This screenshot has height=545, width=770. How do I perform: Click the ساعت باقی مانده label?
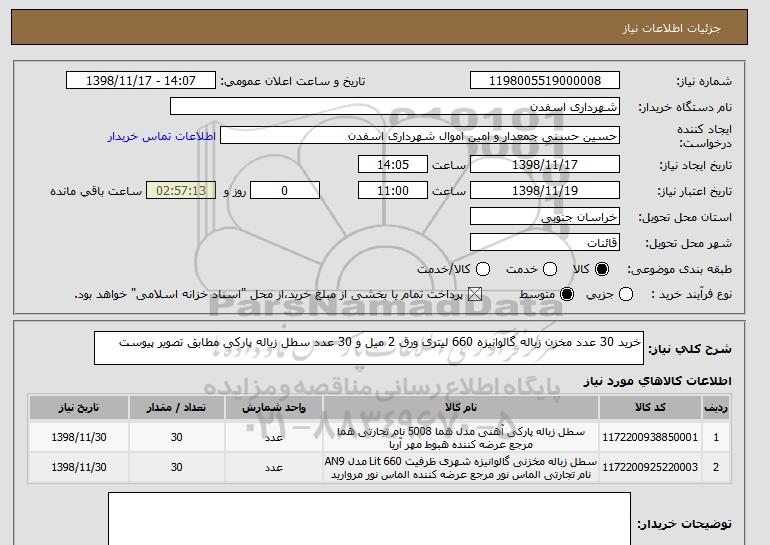point(96,191)
